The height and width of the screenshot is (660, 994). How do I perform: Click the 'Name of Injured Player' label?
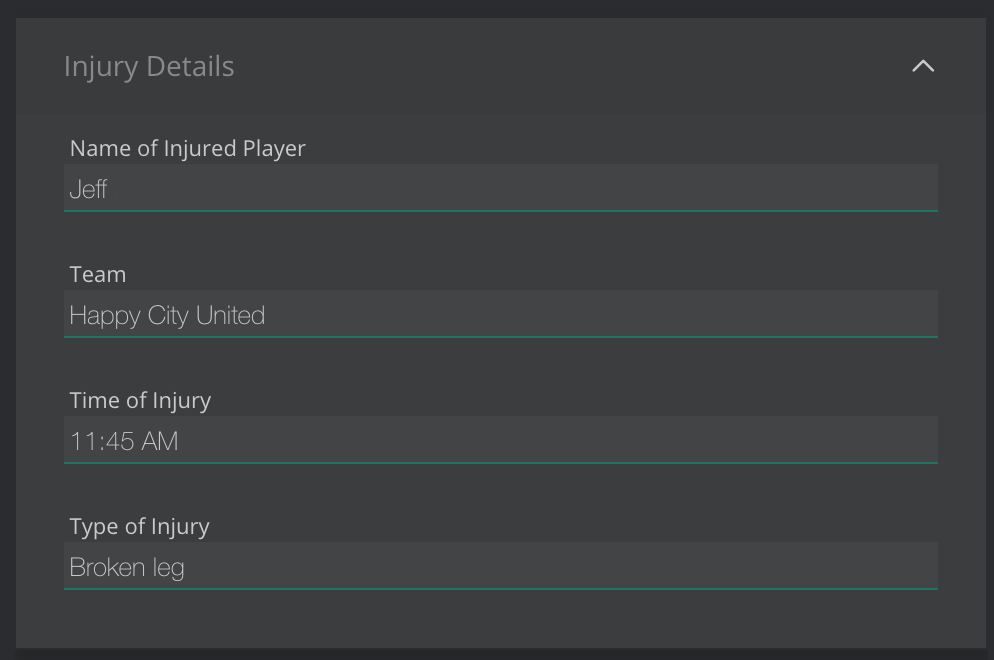(x=187, y=148)
